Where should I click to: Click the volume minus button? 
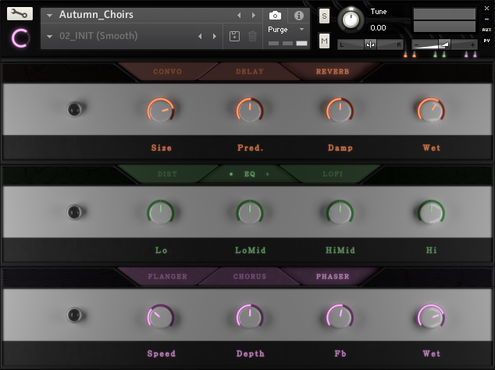pos(416,45)
